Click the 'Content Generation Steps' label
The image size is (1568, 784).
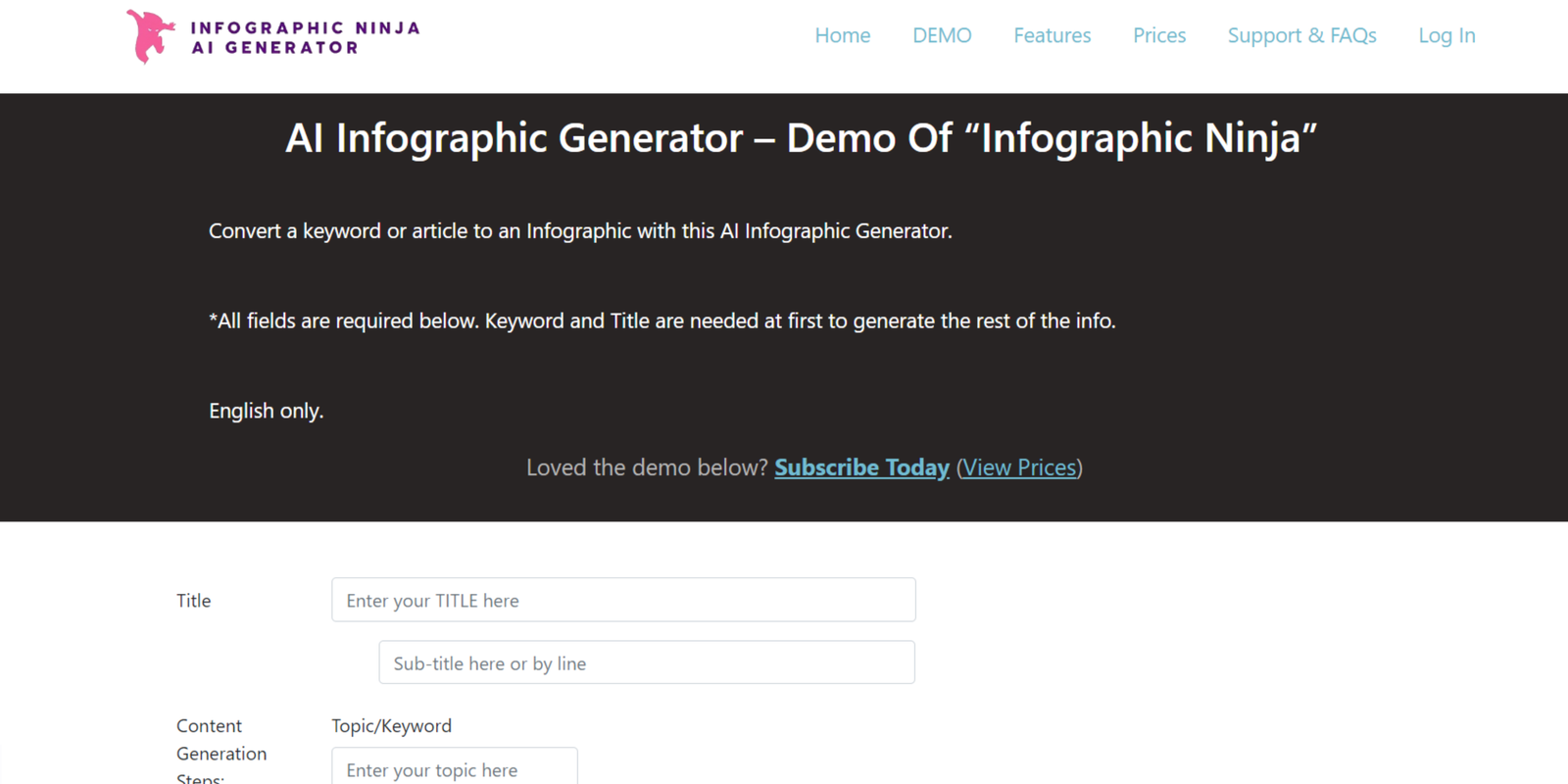pyautogui.click(x=221, y=753)
